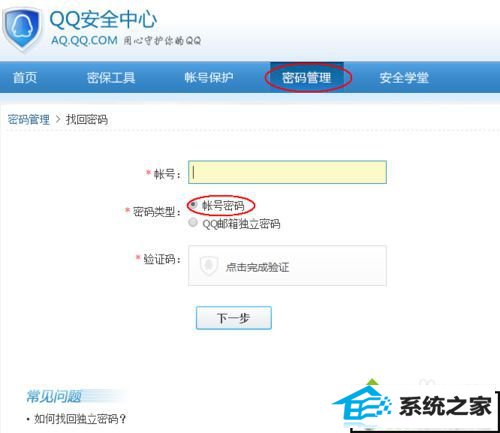
Task: Focus the 帐号 input field
Action: coord(287,172)
